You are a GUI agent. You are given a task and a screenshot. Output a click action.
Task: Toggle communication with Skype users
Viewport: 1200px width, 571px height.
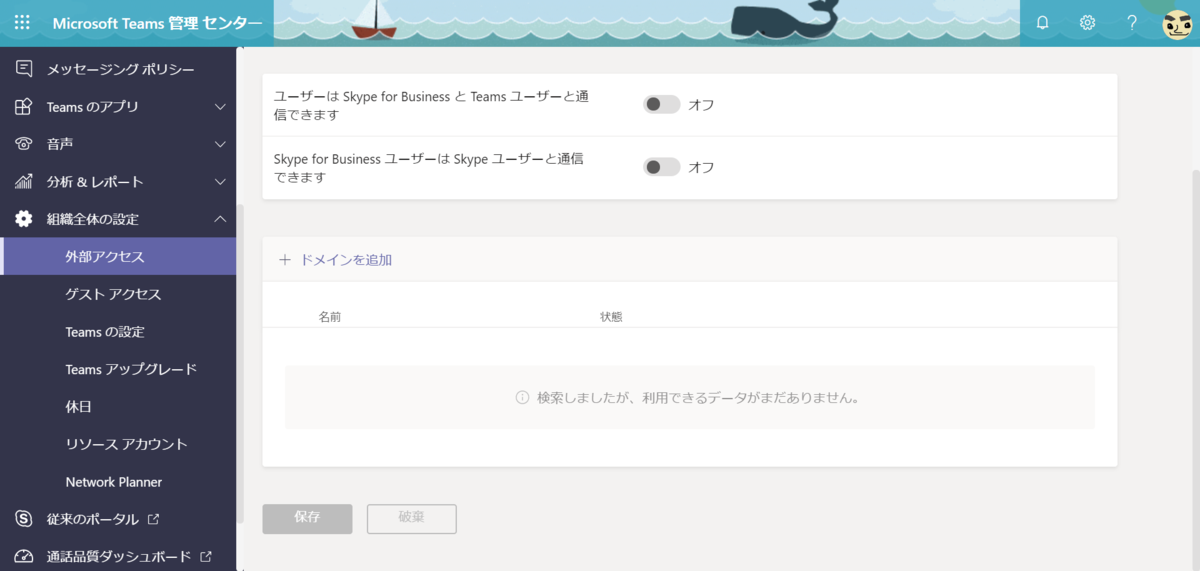661,167
